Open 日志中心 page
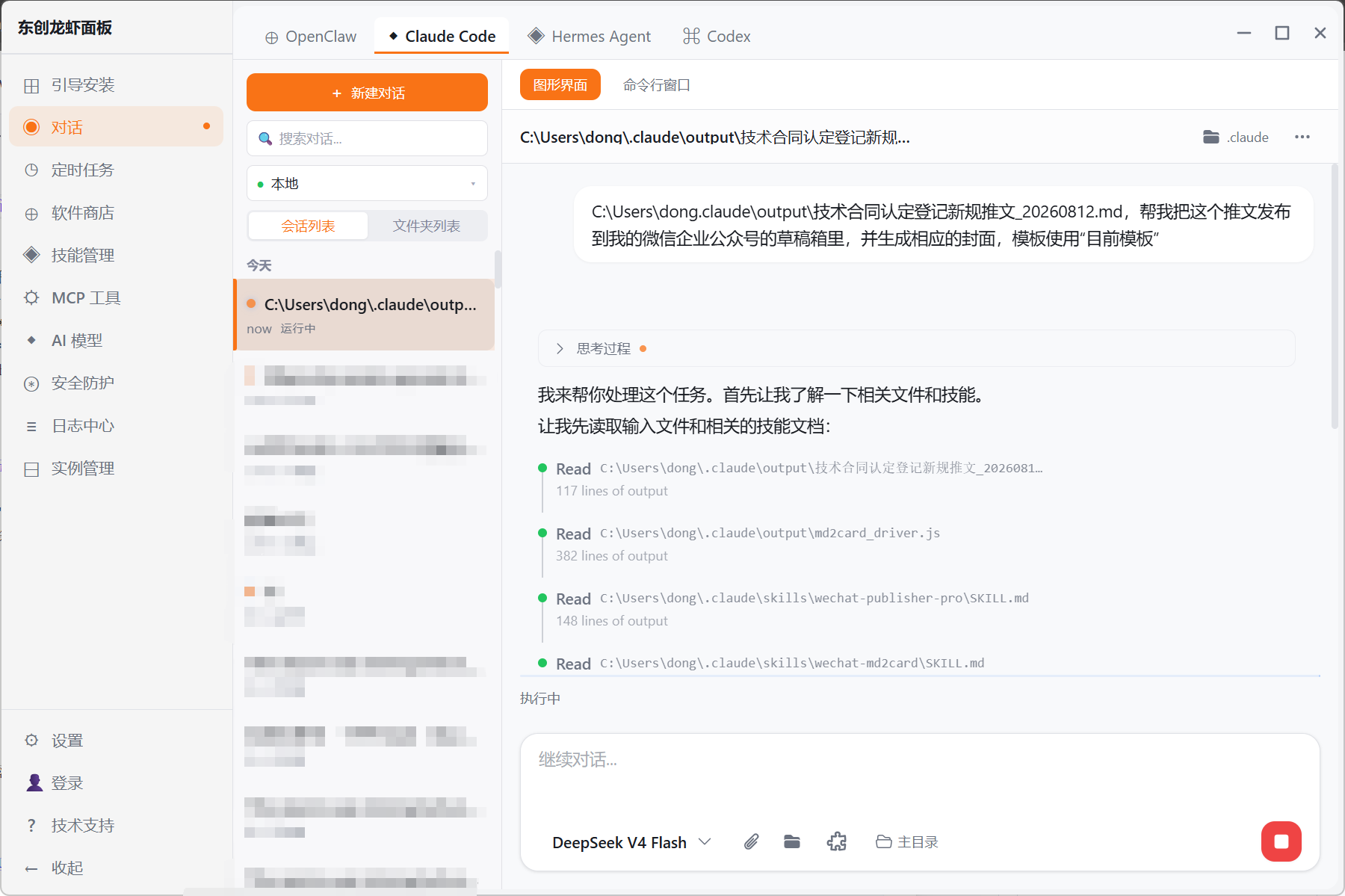 (116, 426)
